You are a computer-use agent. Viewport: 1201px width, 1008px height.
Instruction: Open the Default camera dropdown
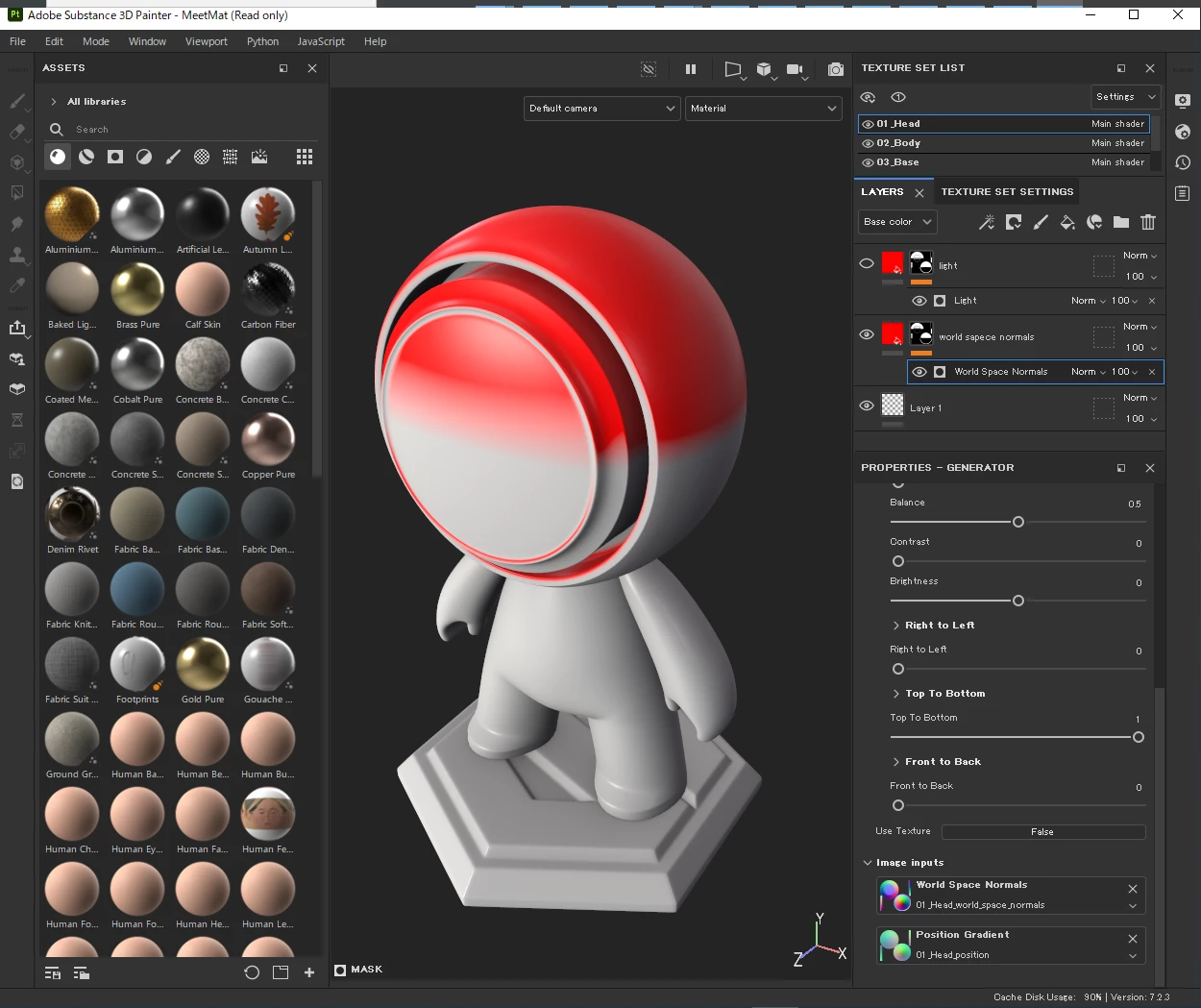[601, 109]
